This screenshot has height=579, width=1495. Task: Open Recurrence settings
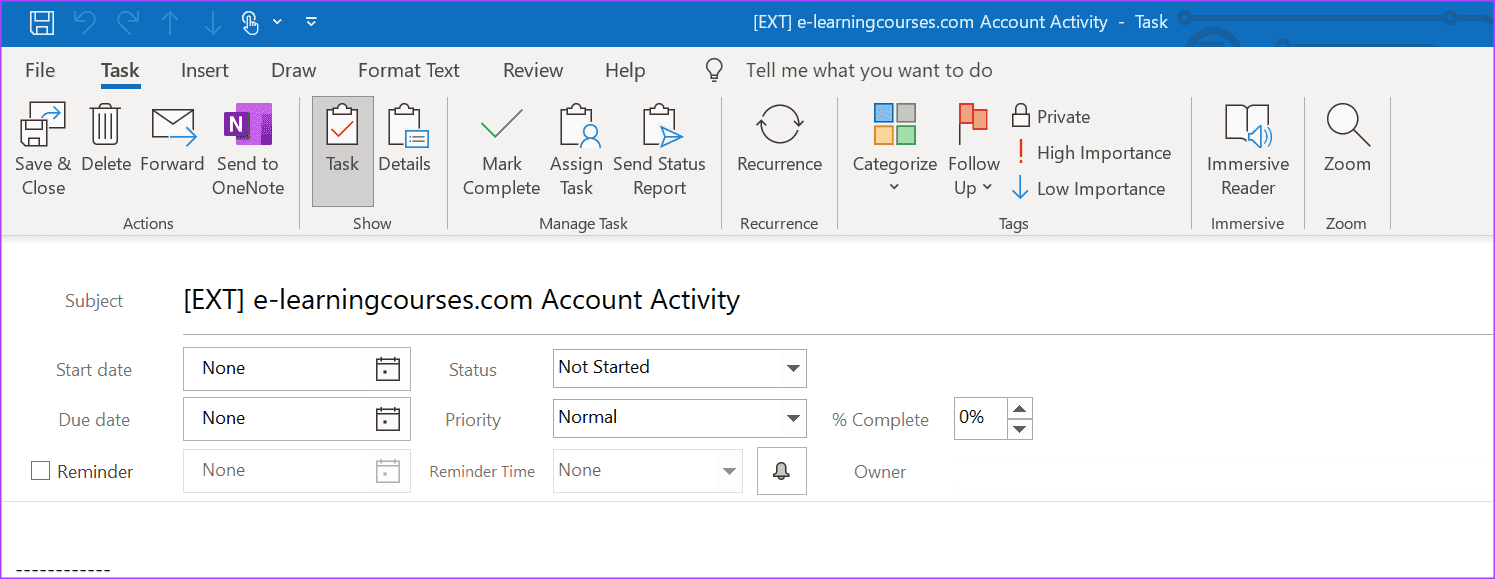coord(780,138)
